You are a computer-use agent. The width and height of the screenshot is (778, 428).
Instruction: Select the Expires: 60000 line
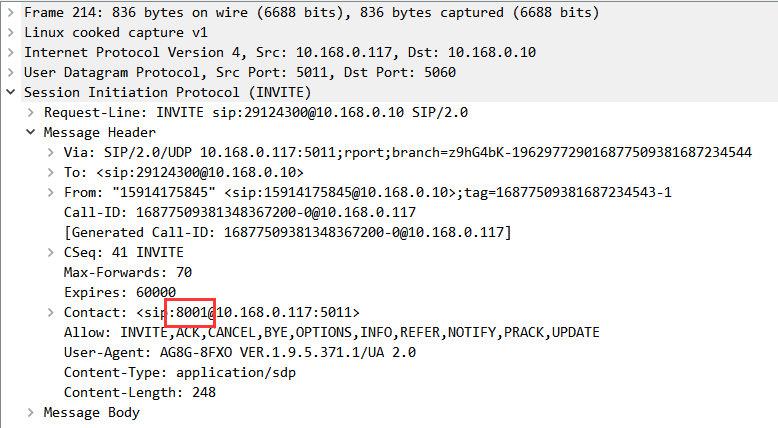point(120,292)
